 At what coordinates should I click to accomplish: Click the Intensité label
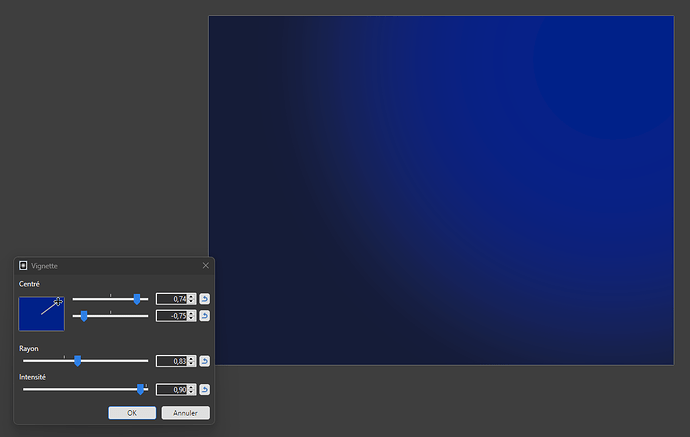tap(32, 377)
